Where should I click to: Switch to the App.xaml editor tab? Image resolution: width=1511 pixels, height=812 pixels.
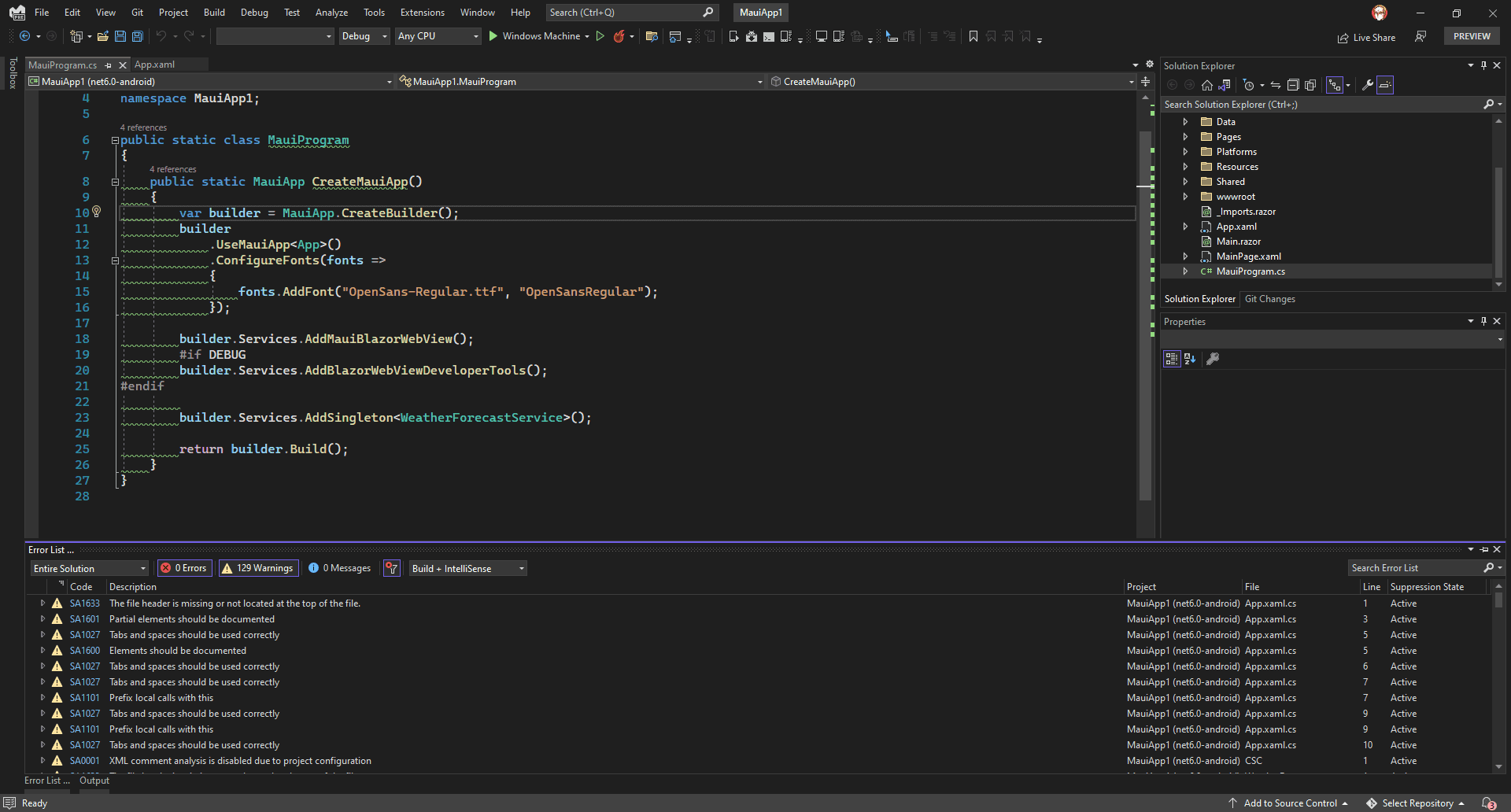[155, 65]
